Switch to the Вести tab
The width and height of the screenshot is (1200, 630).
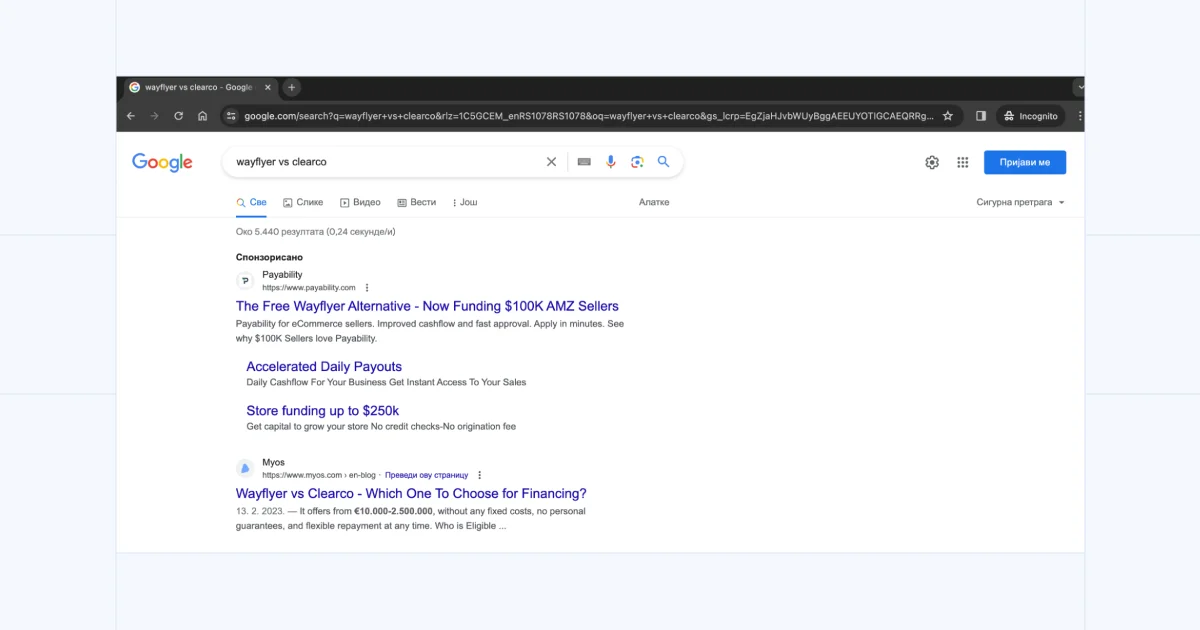417,202
